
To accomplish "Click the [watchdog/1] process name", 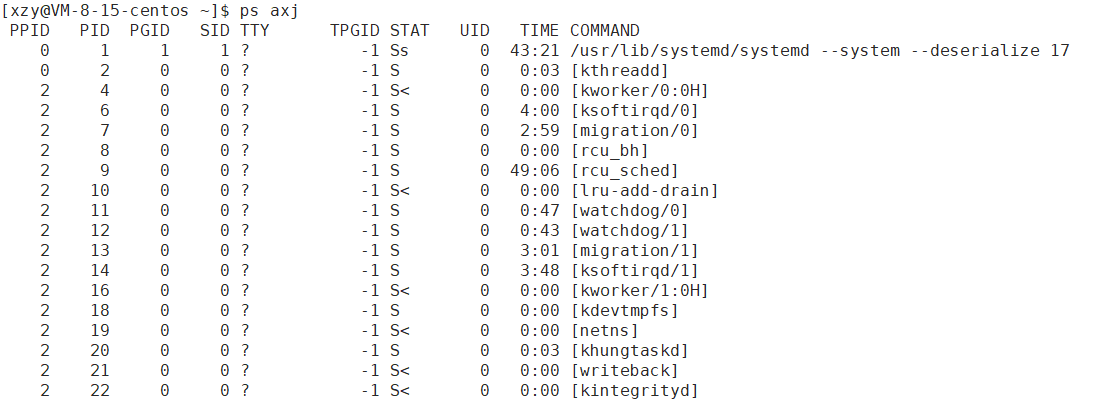I will point(629,230).
